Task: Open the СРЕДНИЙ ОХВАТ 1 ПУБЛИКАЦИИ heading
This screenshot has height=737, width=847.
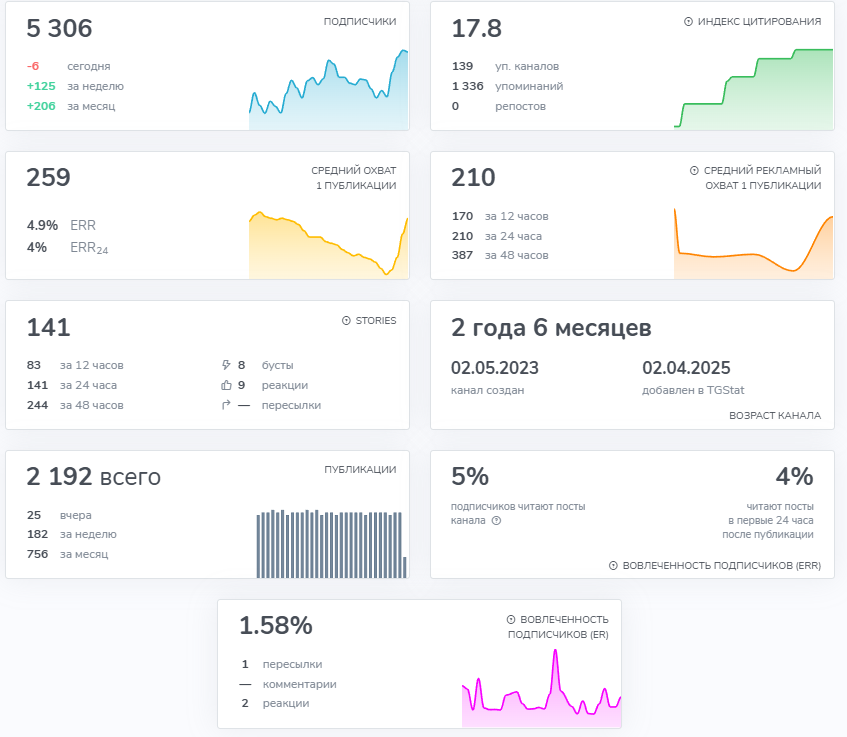Action: coord(353,178)
